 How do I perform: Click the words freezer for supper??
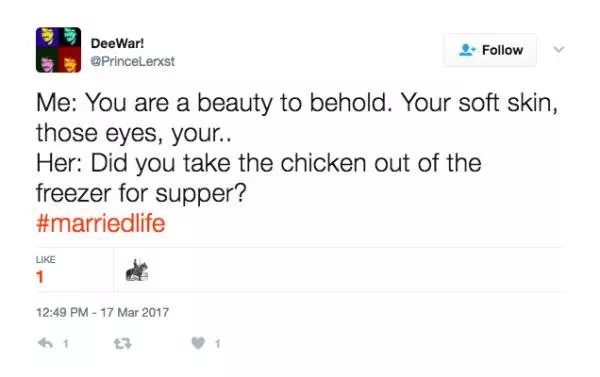[141, 193]
